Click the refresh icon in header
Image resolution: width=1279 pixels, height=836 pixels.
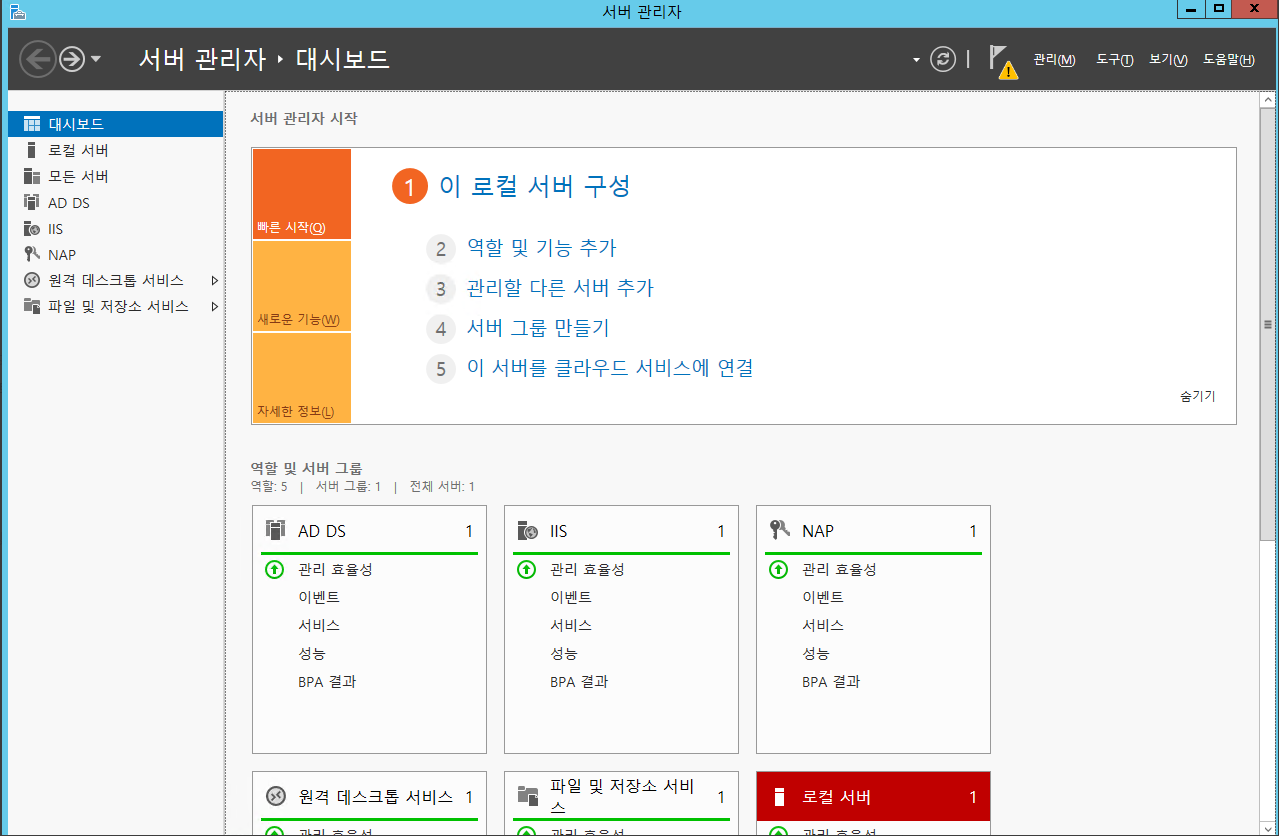[x=943, y=59]
